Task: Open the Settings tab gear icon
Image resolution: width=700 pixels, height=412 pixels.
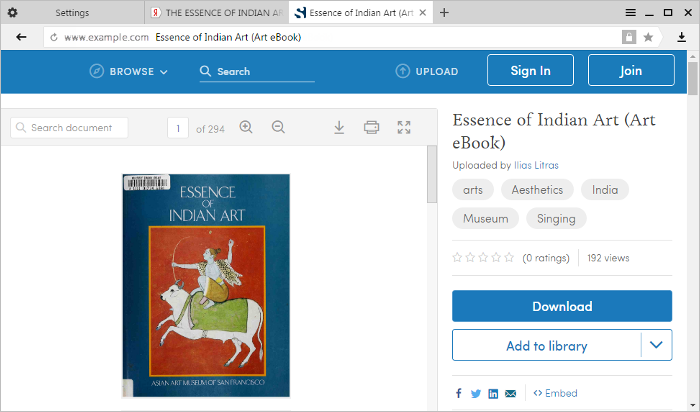Action: (12, 12)
